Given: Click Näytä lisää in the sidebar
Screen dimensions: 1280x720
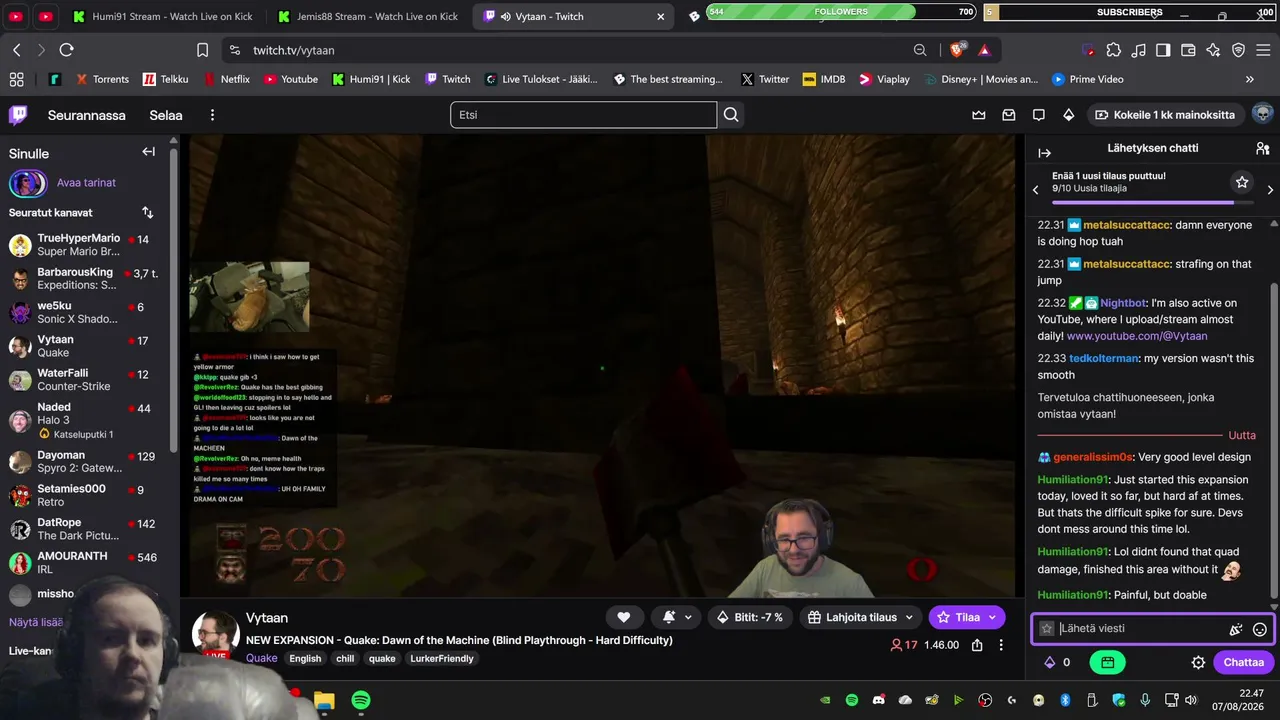Looking at the screenshot, I should coord(36,622).
